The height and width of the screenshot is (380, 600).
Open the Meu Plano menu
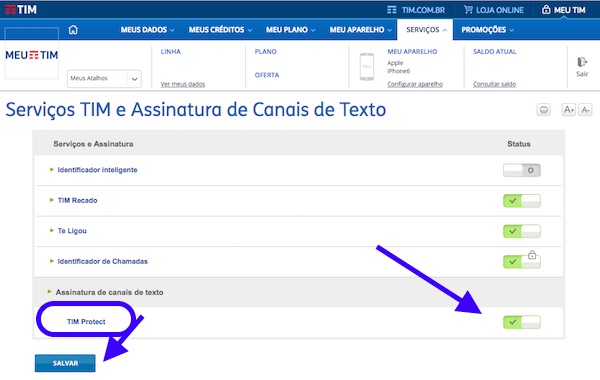tap(291, 30)
